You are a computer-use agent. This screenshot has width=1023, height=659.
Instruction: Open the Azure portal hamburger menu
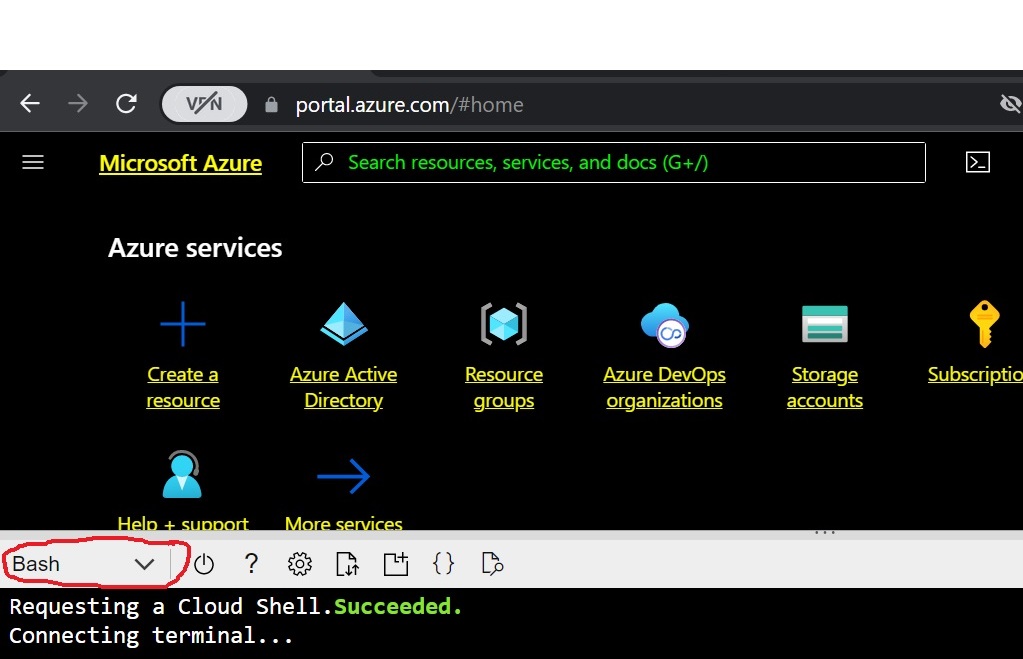coord(33,162)
